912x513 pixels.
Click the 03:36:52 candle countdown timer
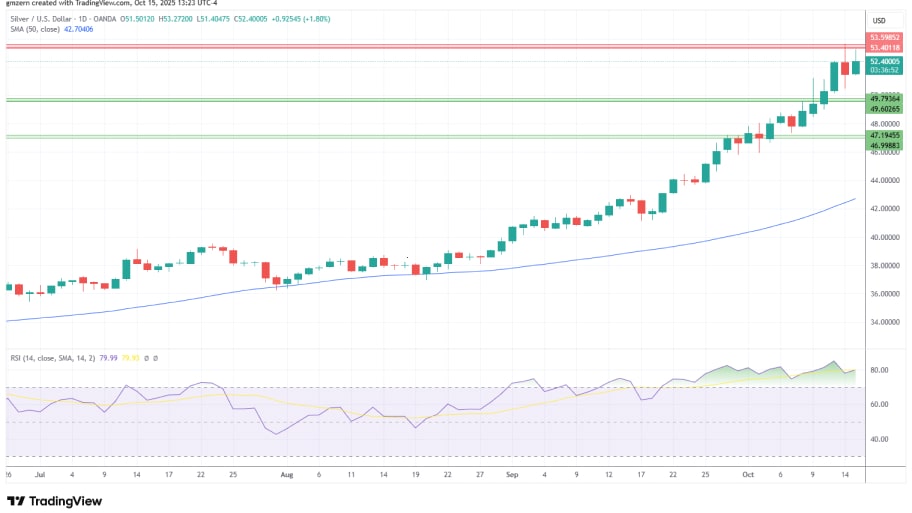point(885,70)
